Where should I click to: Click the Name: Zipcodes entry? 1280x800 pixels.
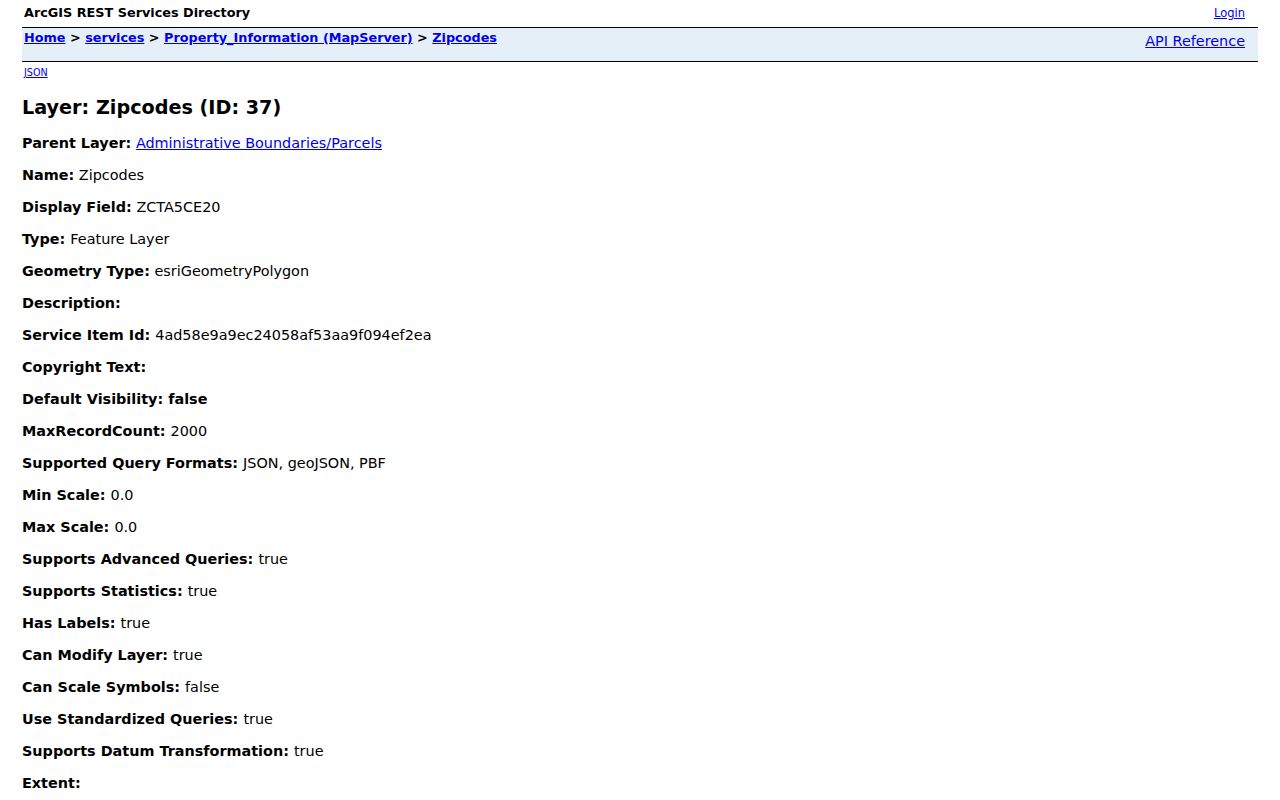[83, 175]
